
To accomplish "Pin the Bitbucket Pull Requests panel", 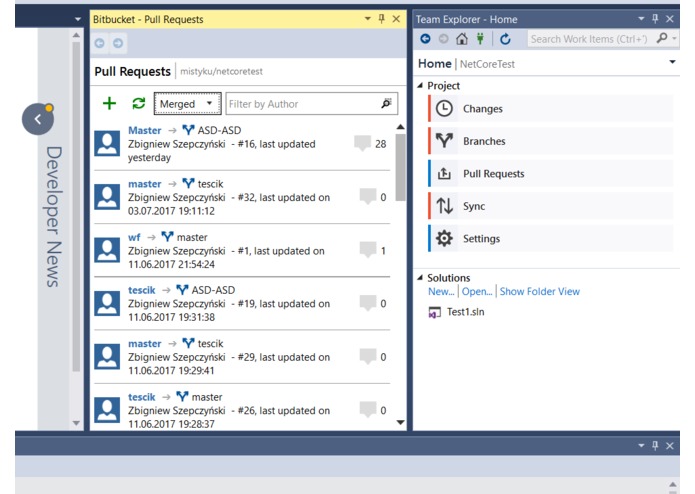I will point(382,19).
